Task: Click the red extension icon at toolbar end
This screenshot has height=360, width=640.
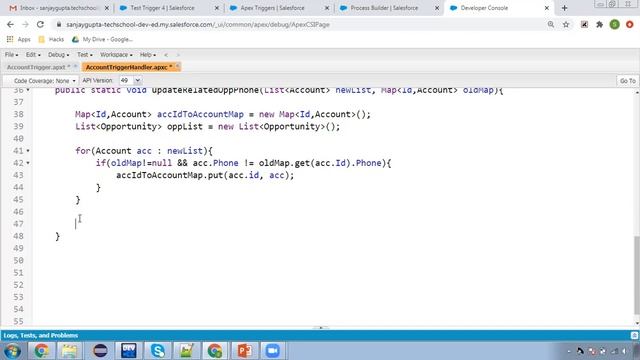Action: click(629, 24)
